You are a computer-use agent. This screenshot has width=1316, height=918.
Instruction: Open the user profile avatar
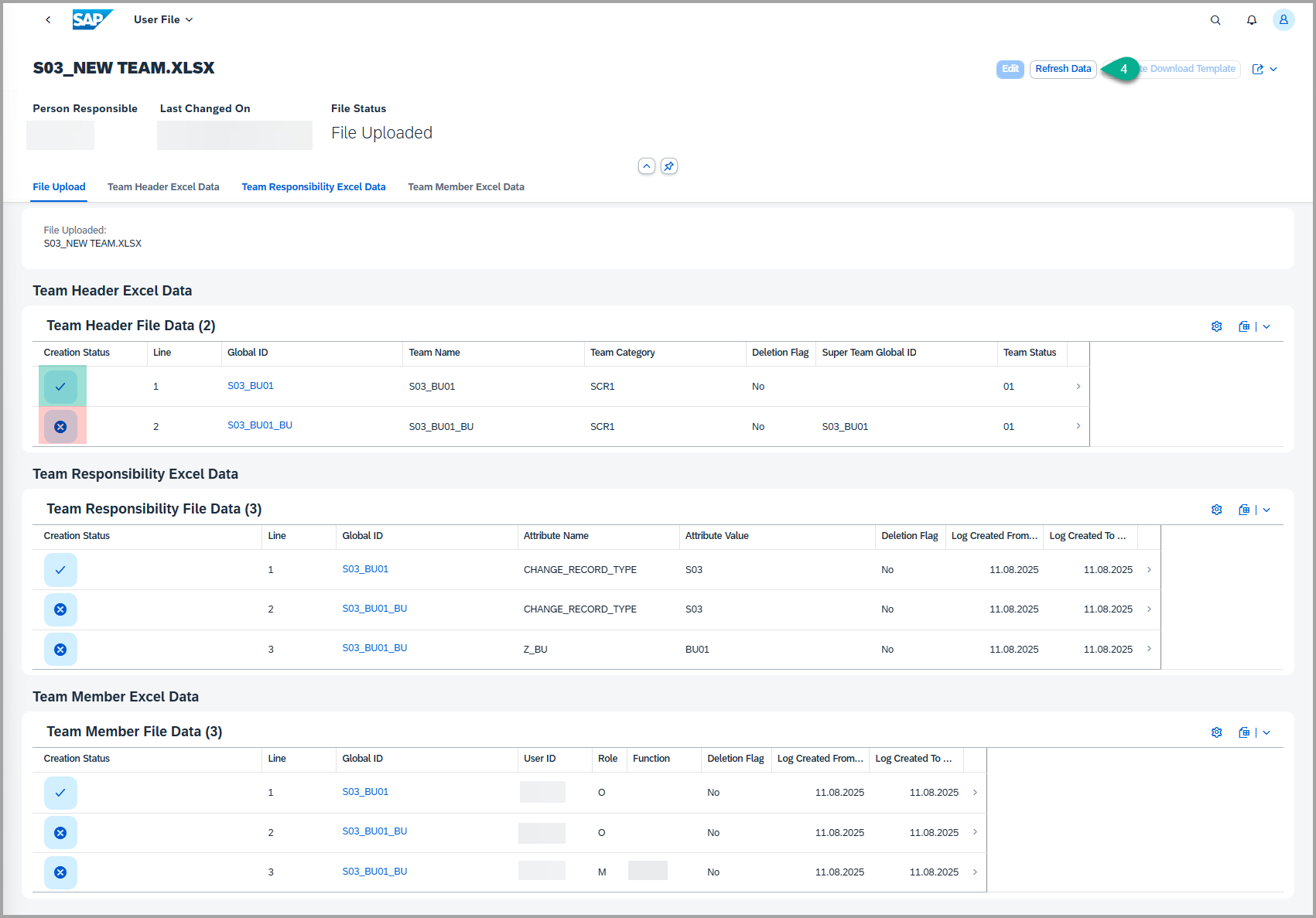click(x=1284, y=20)
